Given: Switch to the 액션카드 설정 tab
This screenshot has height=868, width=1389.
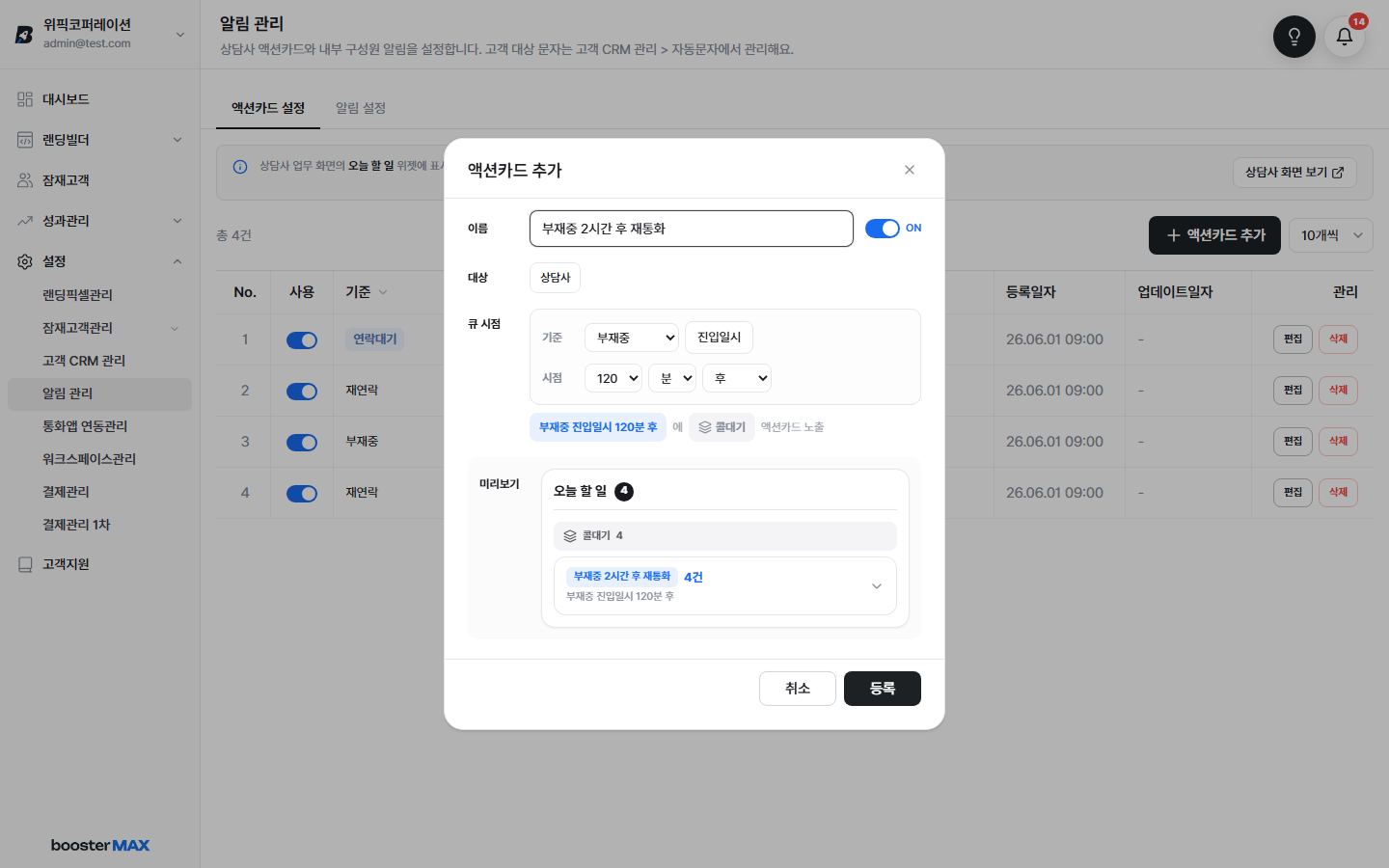Looking at the screenshot, I should pos(268,108).
